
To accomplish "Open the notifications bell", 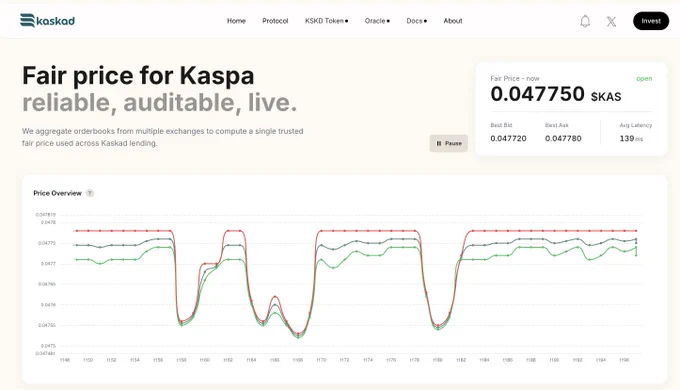I will pyautogui.click(x=585, y=21).
